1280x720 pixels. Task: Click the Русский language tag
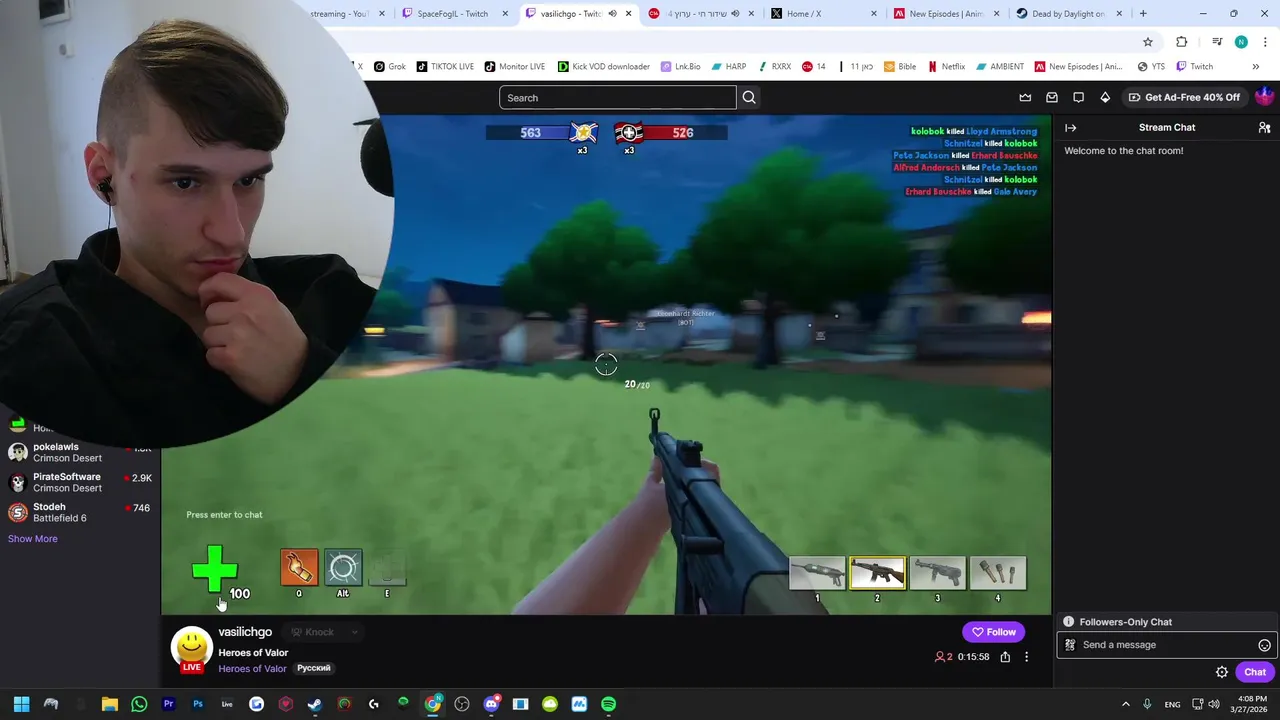click(314, 668)
